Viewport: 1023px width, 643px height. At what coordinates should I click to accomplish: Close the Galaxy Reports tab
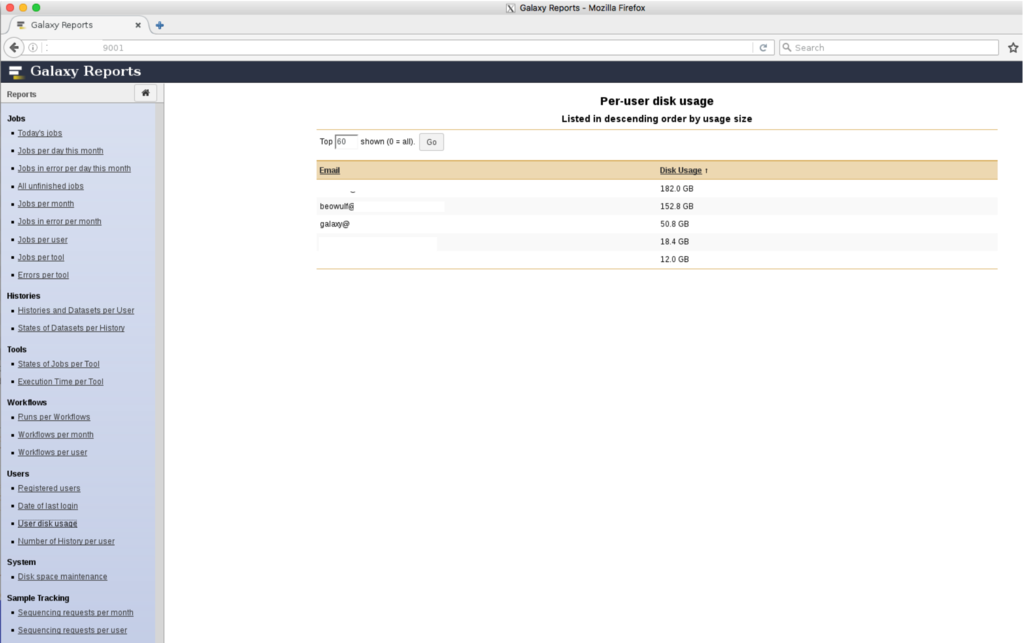[138, 25]
